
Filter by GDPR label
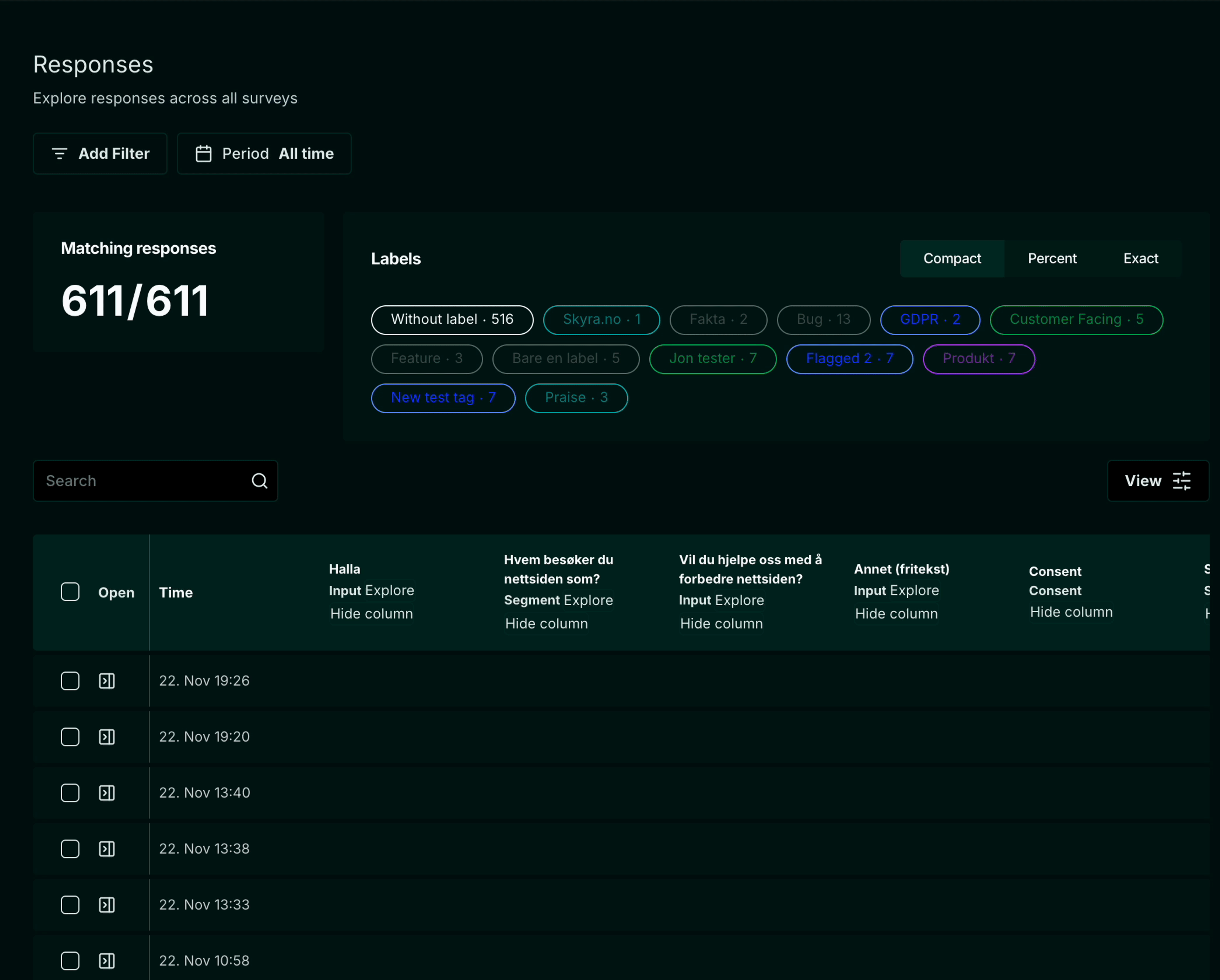930,320
